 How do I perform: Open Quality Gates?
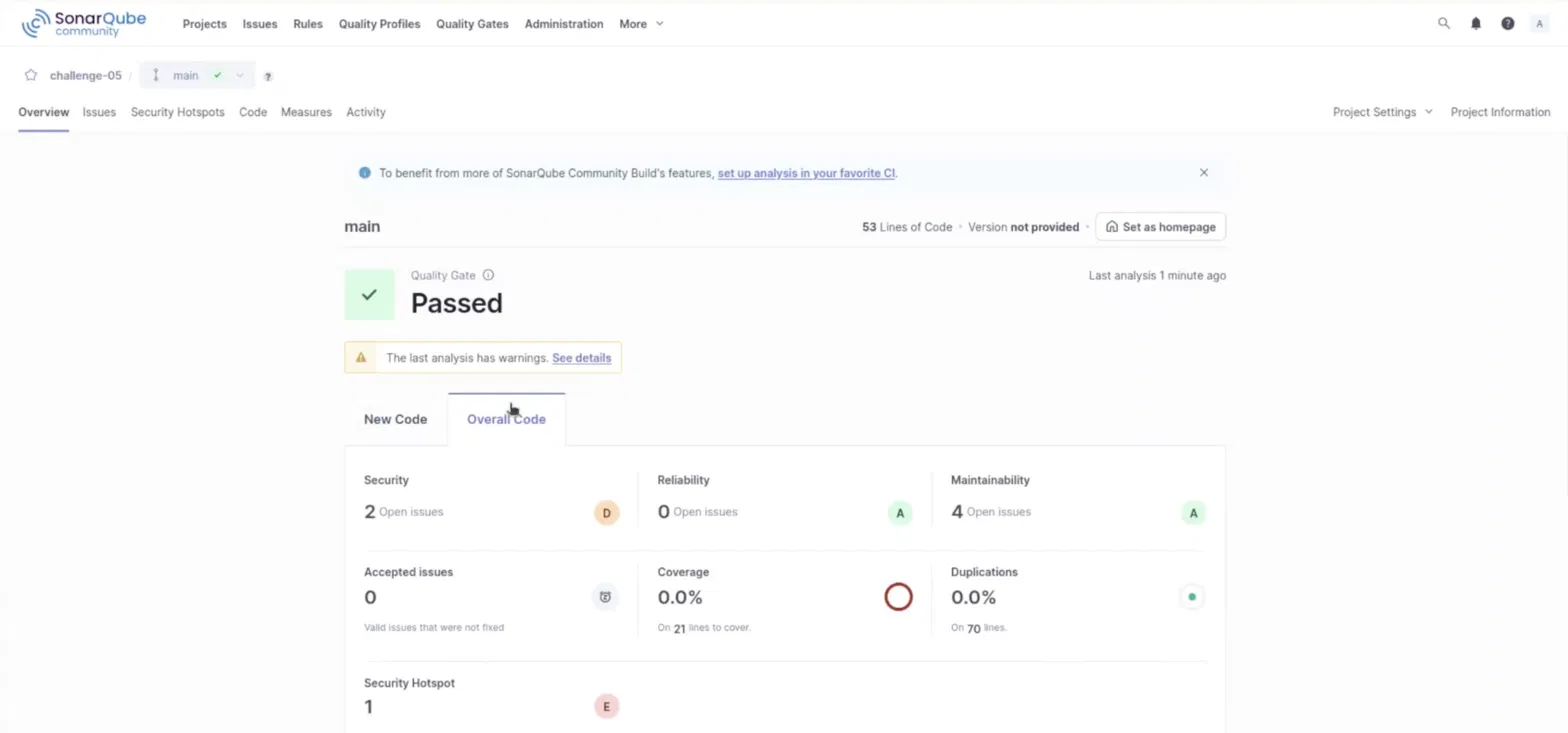(472, 24)
